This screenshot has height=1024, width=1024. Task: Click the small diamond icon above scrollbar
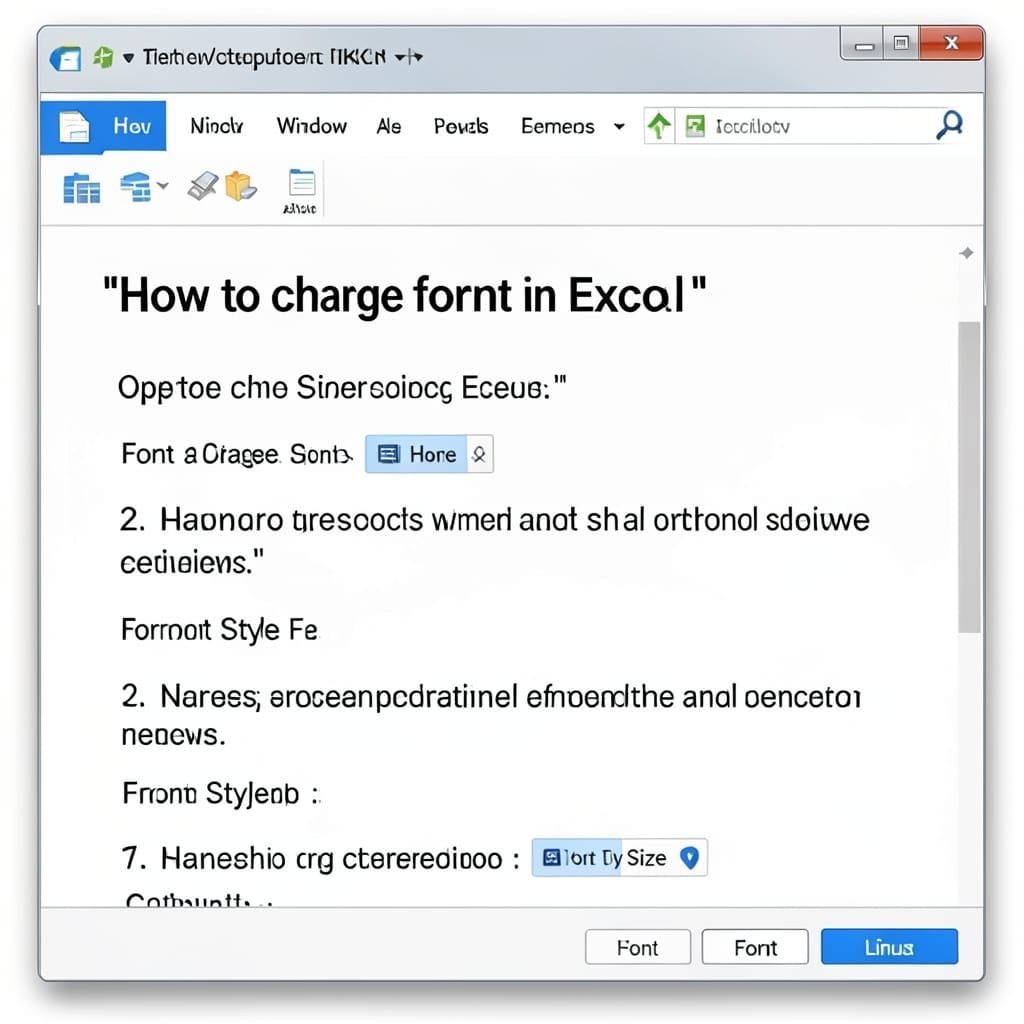click(967, 253)
